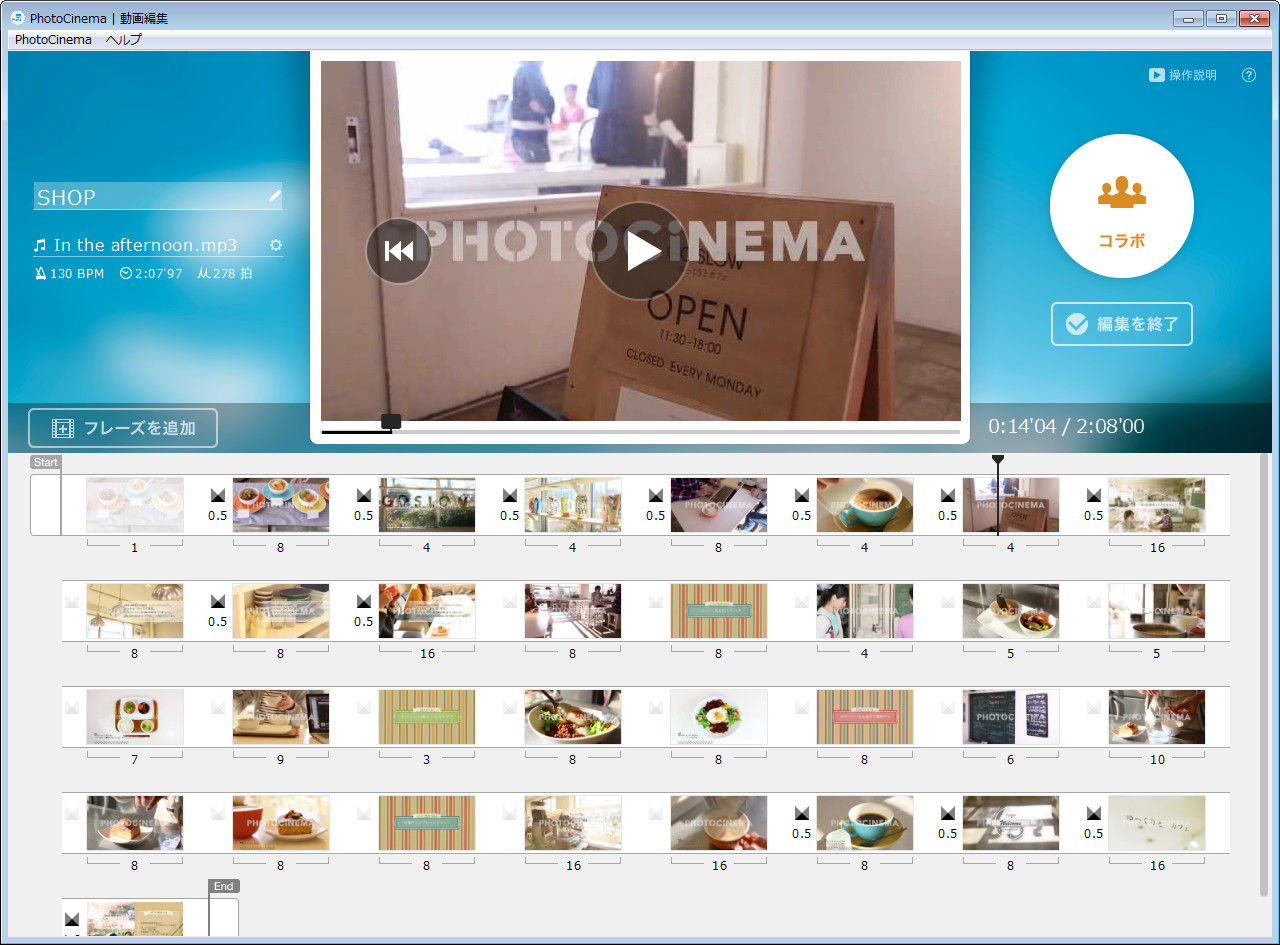The height and width of the screenshot is (945, 1280).
Task: Click the timeline playhead marker above the OPEN sign clip
Action: pyautogui.click(x=997, y=459)
